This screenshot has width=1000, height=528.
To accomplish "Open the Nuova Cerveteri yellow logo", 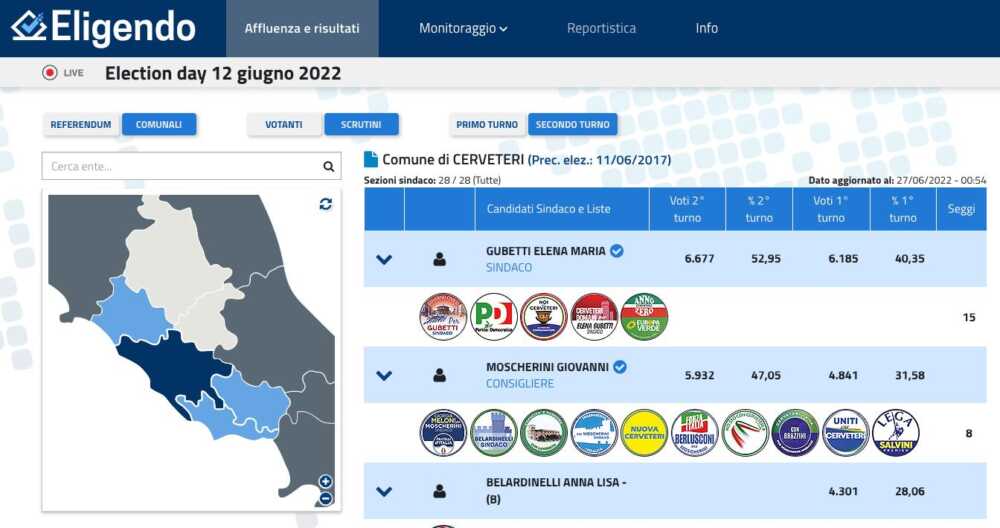I will (644, 433).
